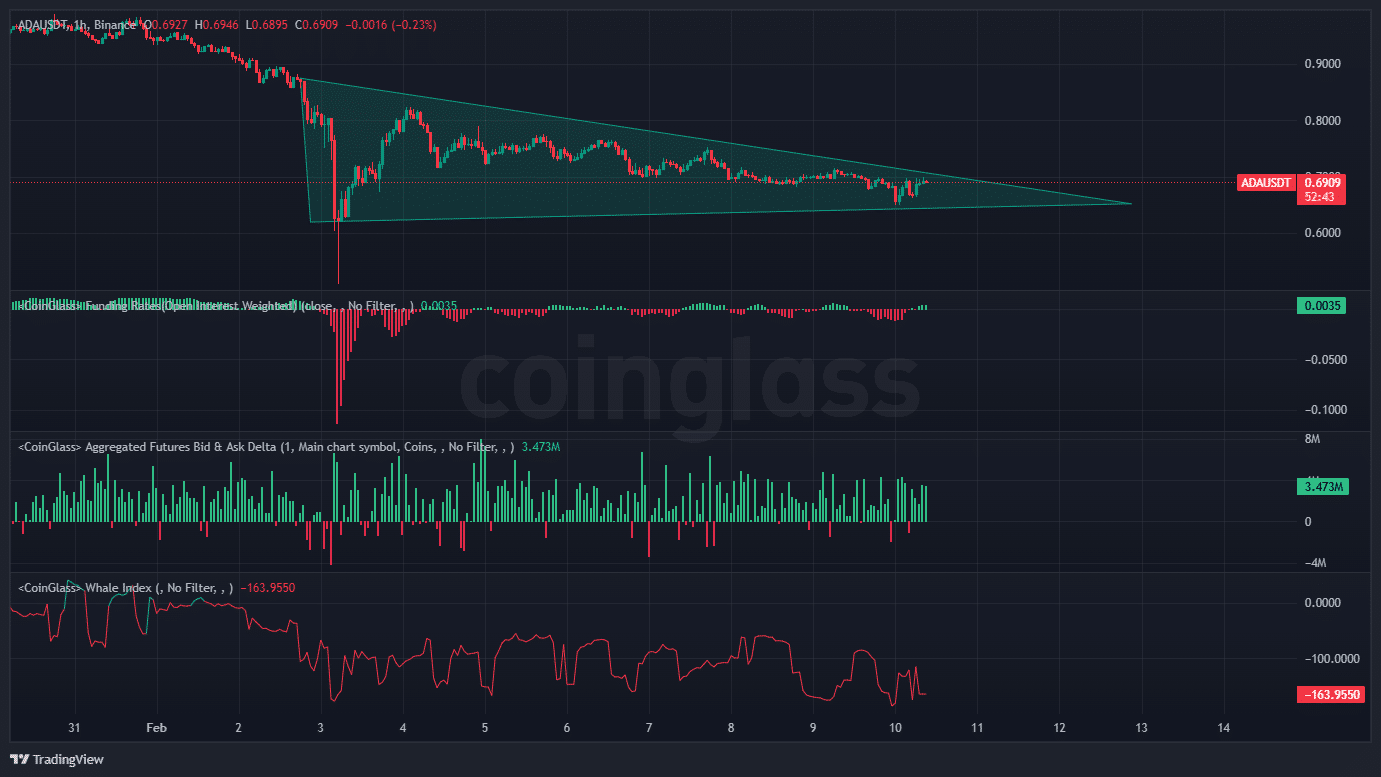Click the red −163.9550 axis label

1331,694
